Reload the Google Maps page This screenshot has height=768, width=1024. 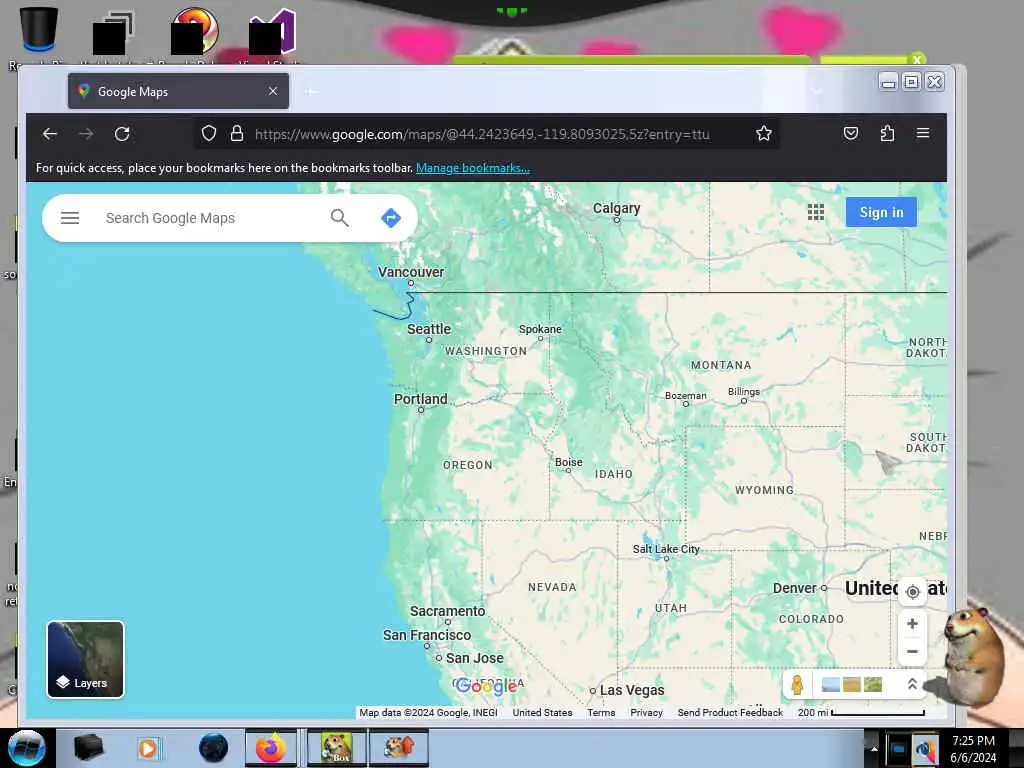[x=122, y=134]
